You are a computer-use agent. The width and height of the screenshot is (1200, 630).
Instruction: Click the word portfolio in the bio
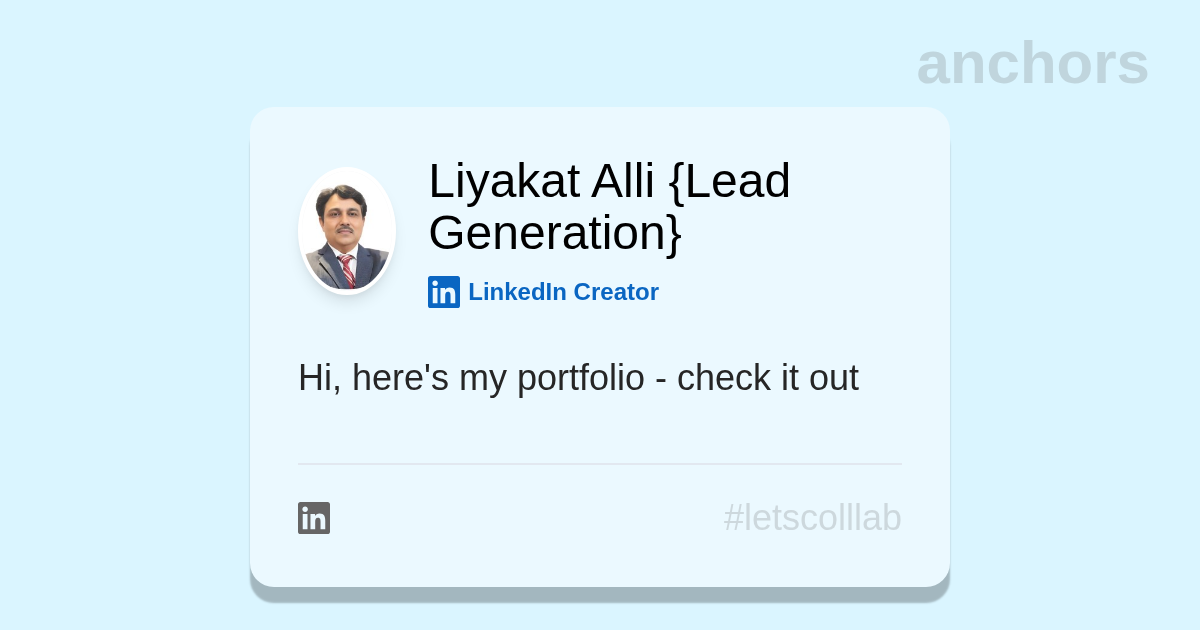[581, 380]
